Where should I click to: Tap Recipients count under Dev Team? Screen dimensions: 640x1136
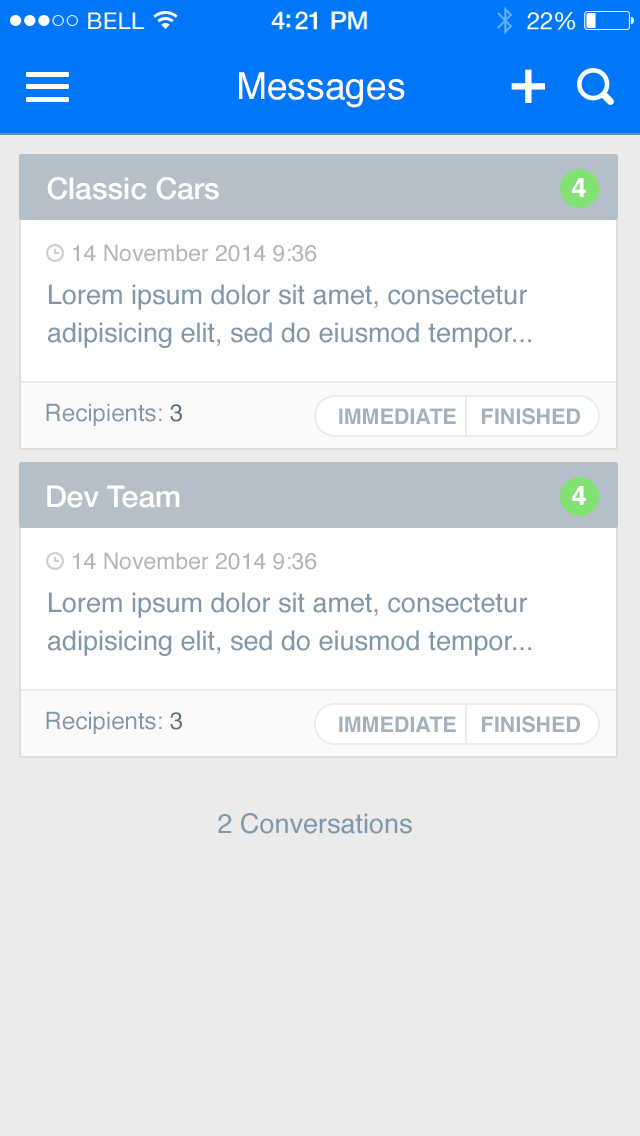click(114, 721)
